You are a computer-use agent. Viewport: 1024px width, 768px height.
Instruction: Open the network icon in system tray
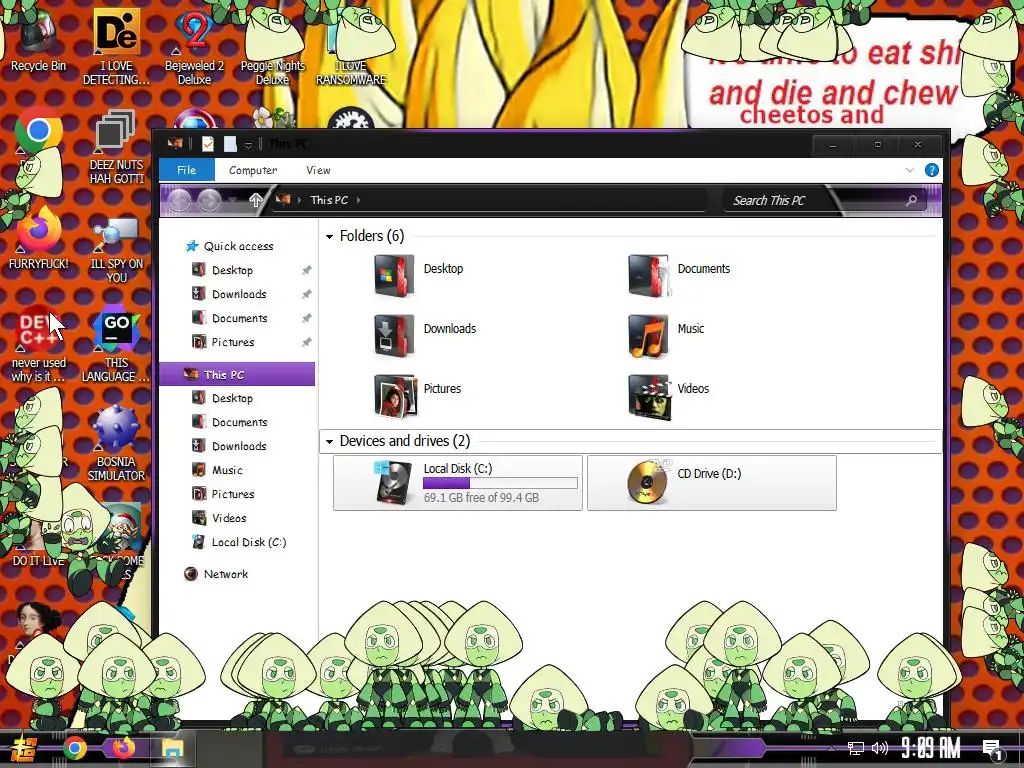[856, 748]
